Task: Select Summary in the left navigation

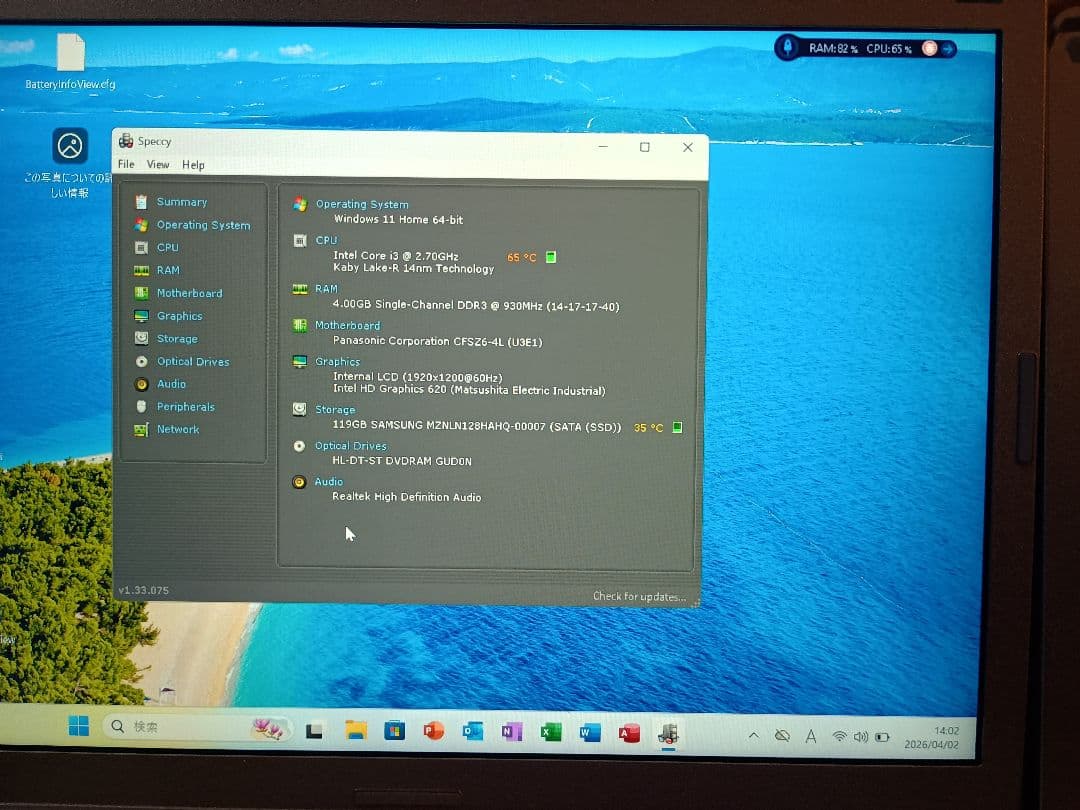Action: [x=181, y=202]
